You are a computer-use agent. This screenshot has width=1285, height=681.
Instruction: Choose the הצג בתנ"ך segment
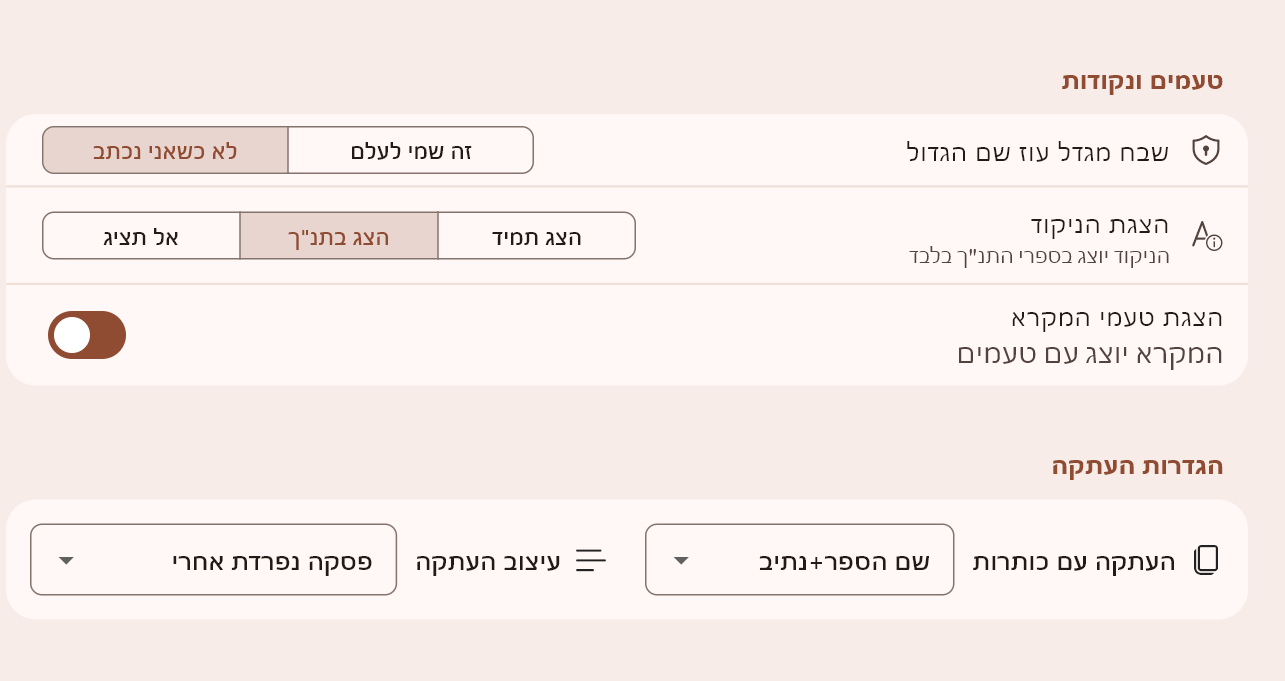click(x=339, y=236)
